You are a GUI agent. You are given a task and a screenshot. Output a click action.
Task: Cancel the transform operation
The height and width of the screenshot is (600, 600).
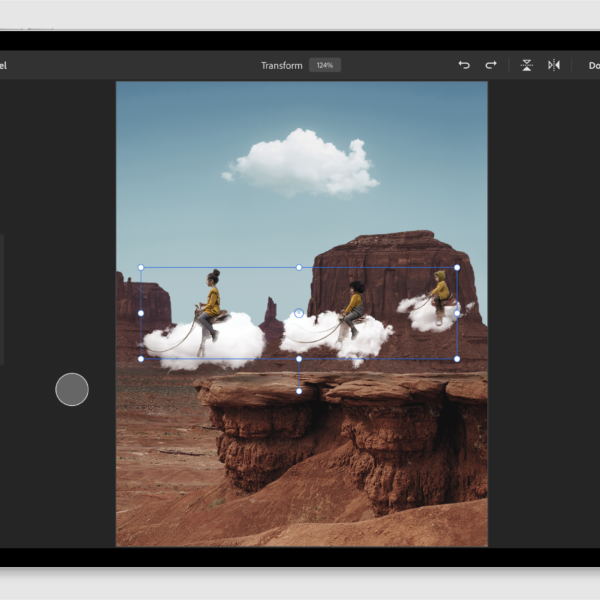click(x=3, y=65)
